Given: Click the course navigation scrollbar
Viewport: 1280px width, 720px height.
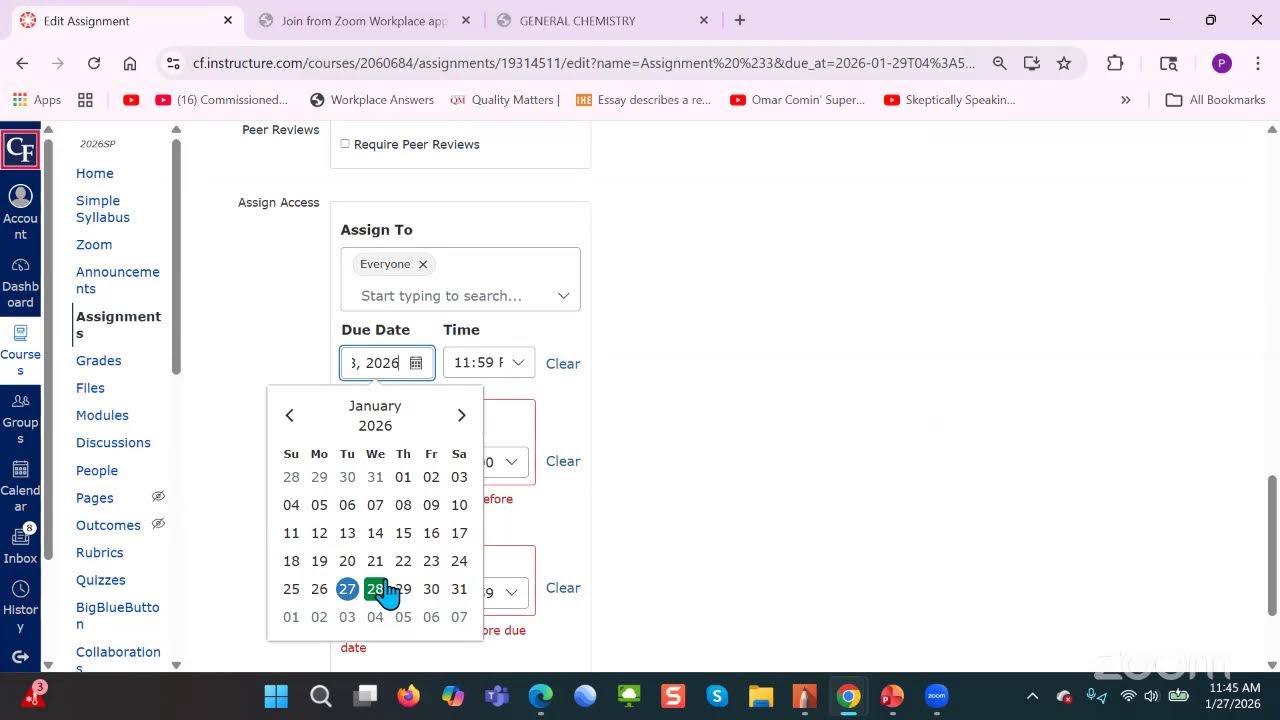Looking at the screenshot, I should pyautogui.click(x=176, y=256).
